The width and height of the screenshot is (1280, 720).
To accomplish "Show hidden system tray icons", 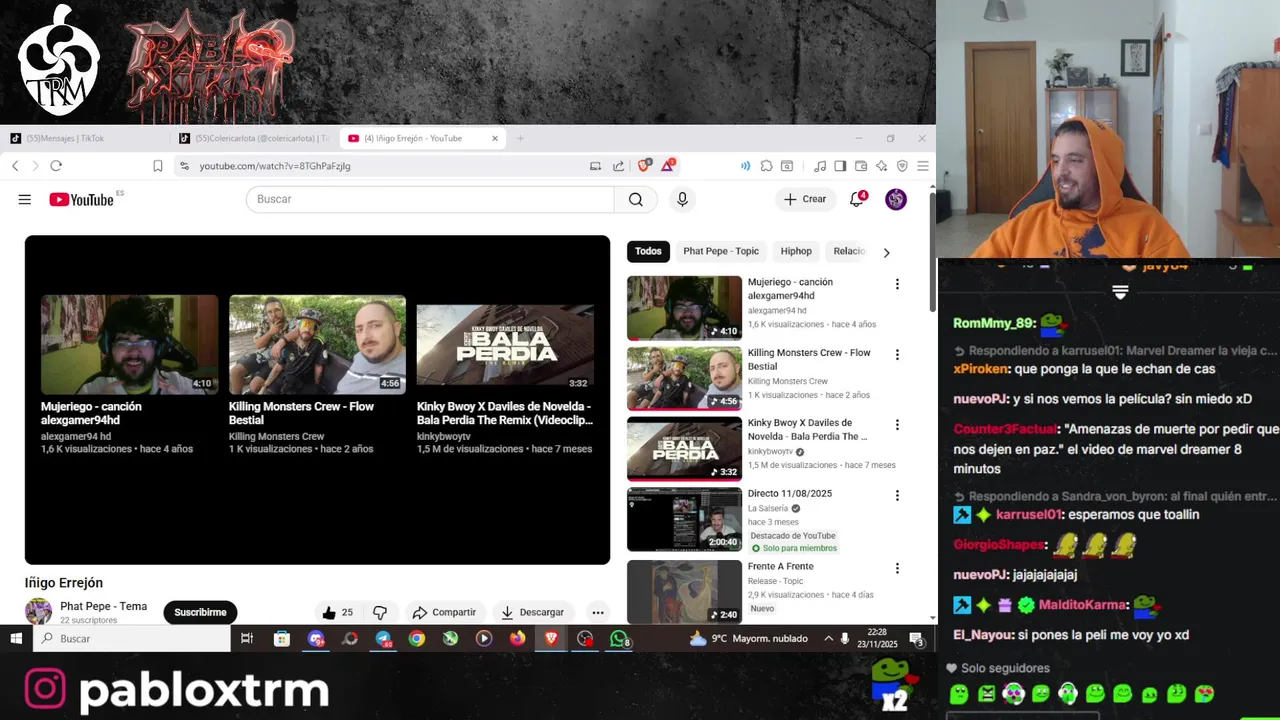I will click(828, 638).
